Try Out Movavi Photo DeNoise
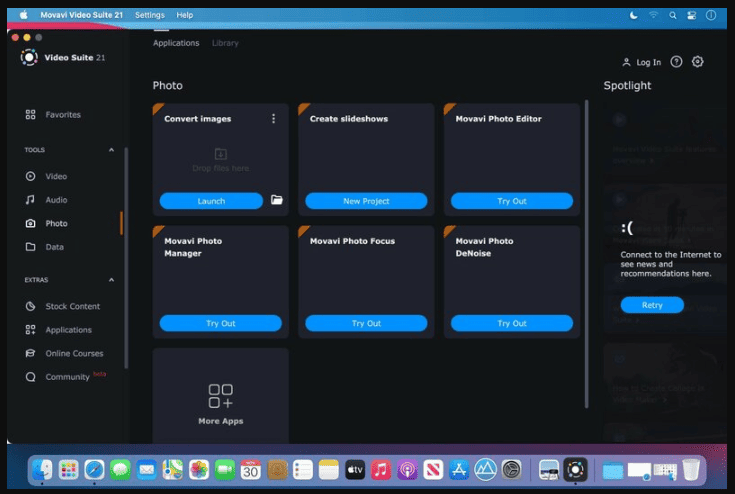 click(x=512, y=323)
